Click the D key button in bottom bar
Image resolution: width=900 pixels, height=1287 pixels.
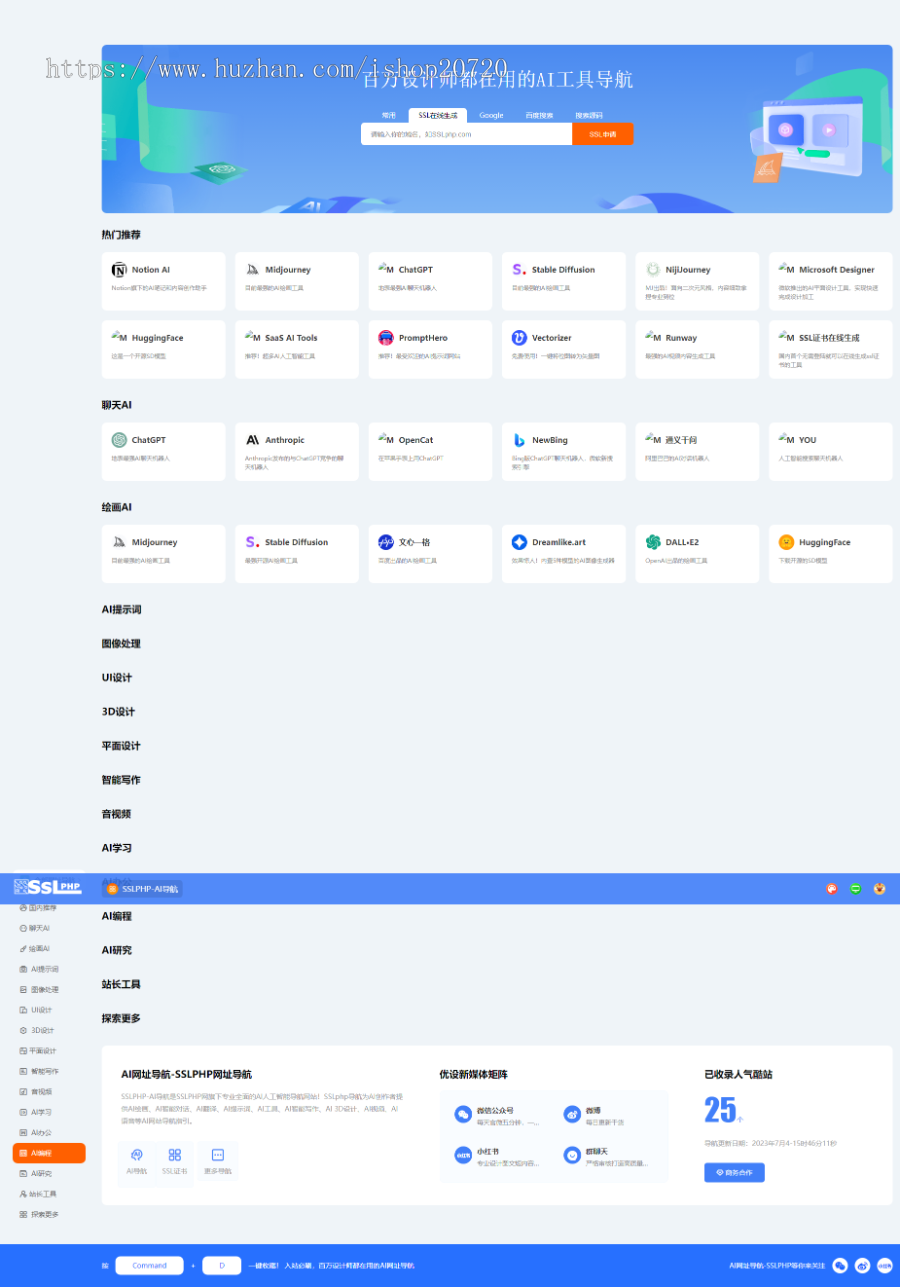pos(222,1265)
